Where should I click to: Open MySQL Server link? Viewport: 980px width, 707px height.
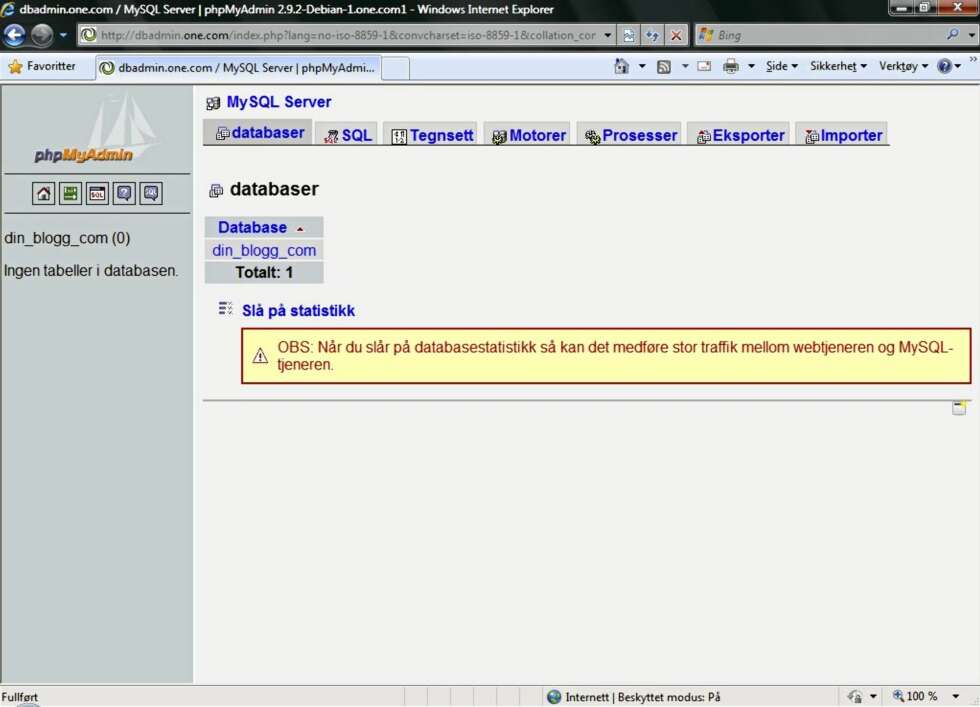[279, 102]
